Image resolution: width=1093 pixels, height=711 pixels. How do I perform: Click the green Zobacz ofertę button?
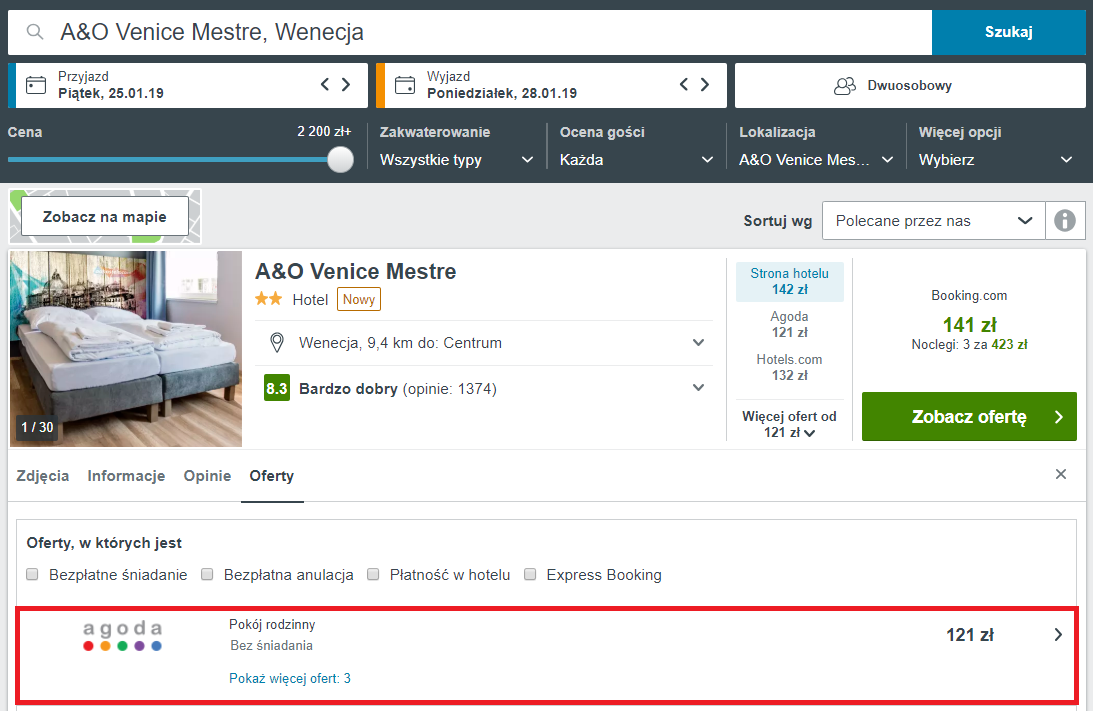pos(968,417)
